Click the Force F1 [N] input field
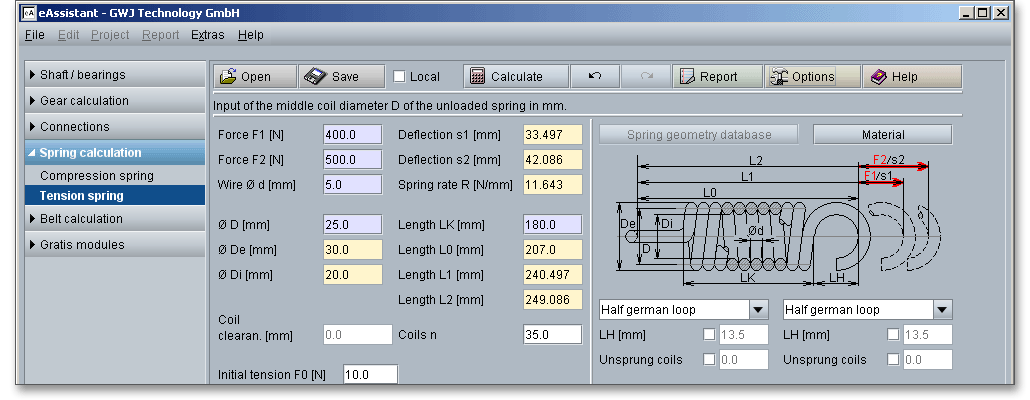Screen dimensions: 1030x400 [x=352, y=135]
